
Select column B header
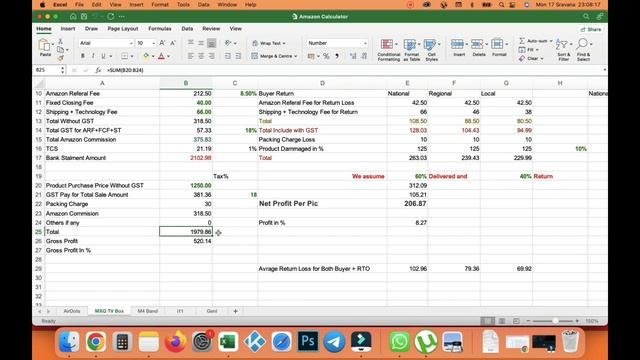click(x=186, y=83)
